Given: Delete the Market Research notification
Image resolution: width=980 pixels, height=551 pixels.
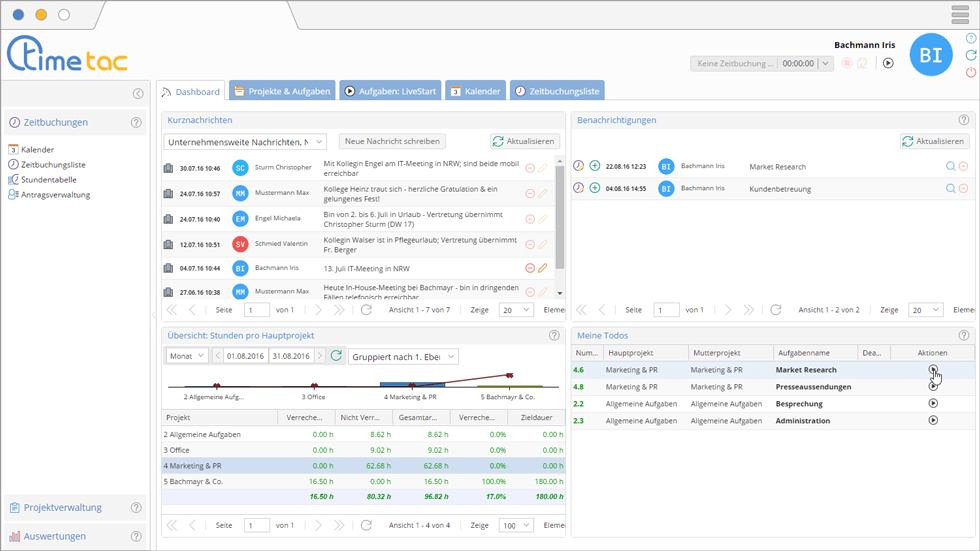Looking at the screenshot, I should [x=963, y=166].
